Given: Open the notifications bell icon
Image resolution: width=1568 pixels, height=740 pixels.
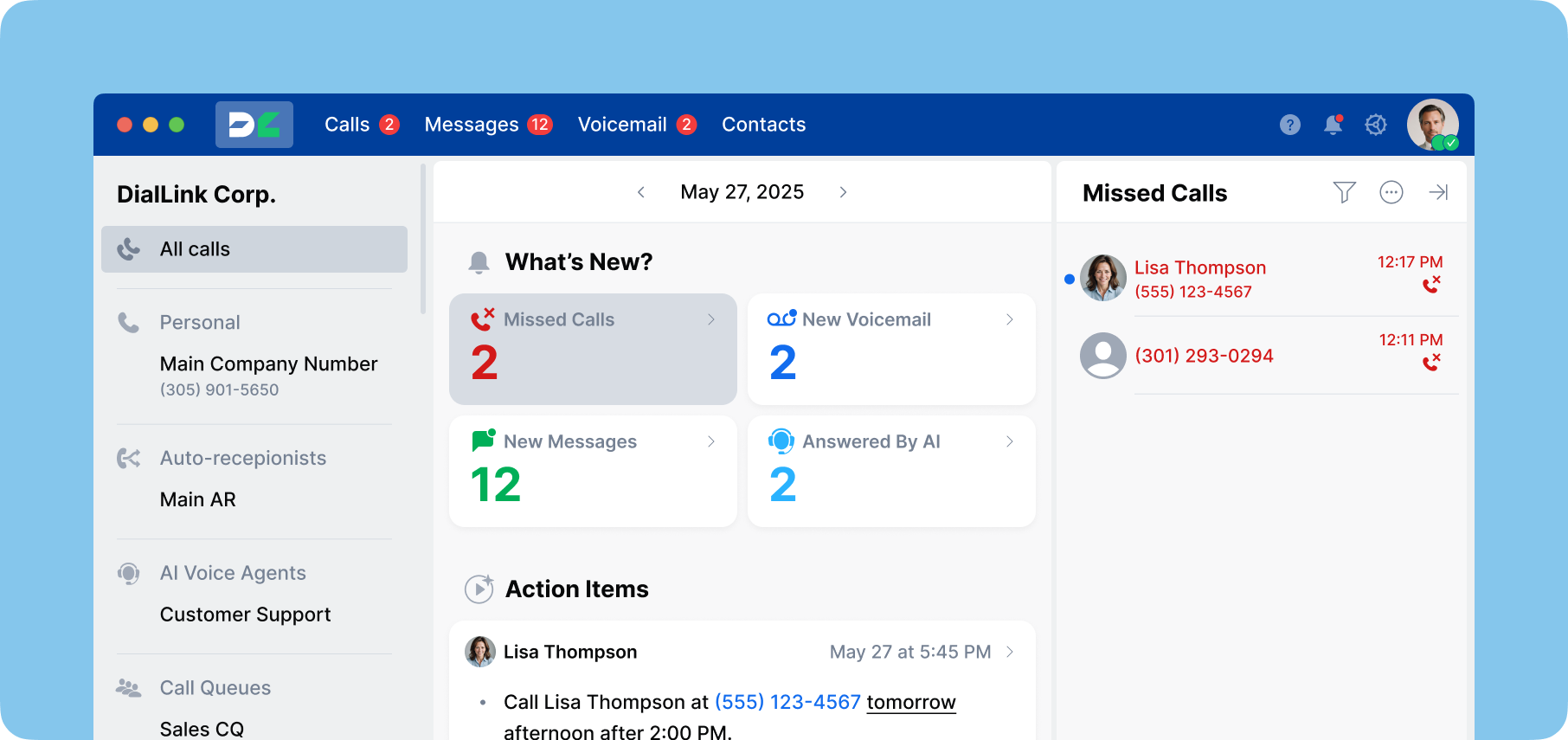Looking at the screenshot, I should pyautogui.click(x=1333, y=125).
